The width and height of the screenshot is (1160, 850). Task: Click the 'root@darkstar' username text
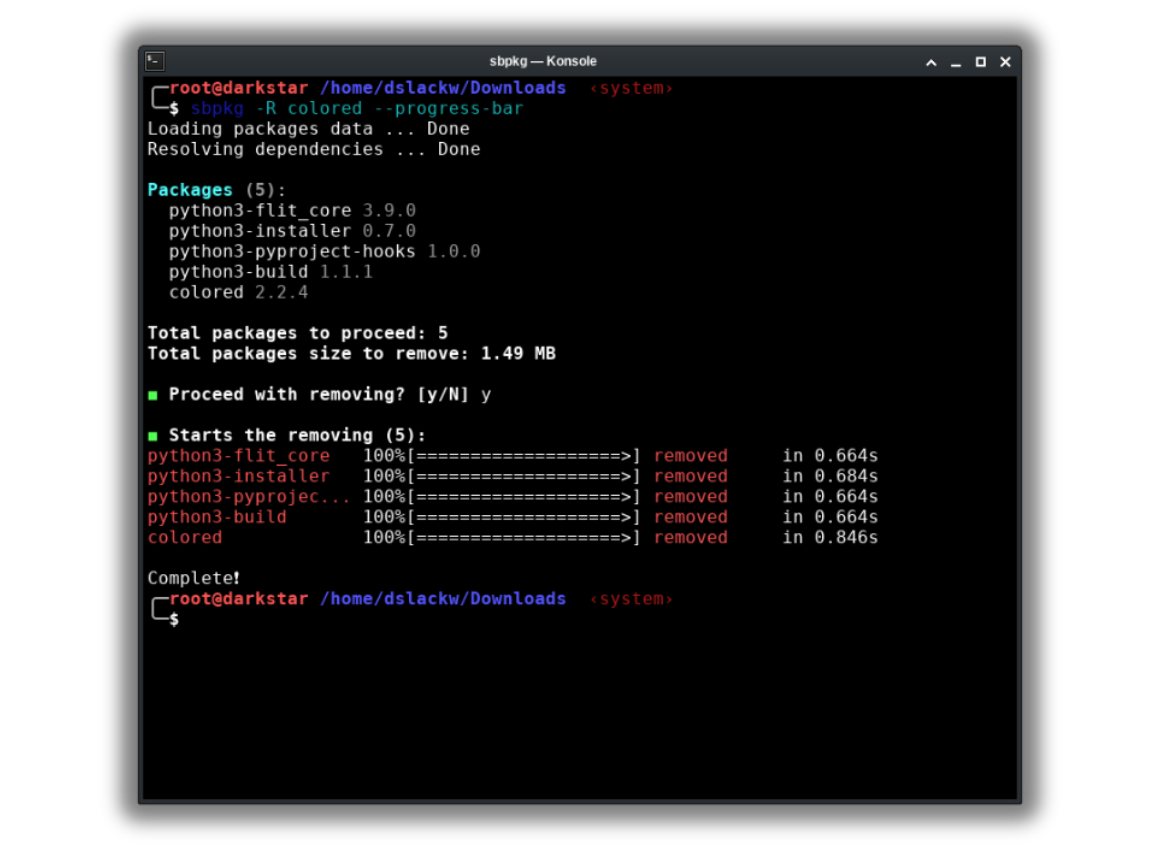238,88
